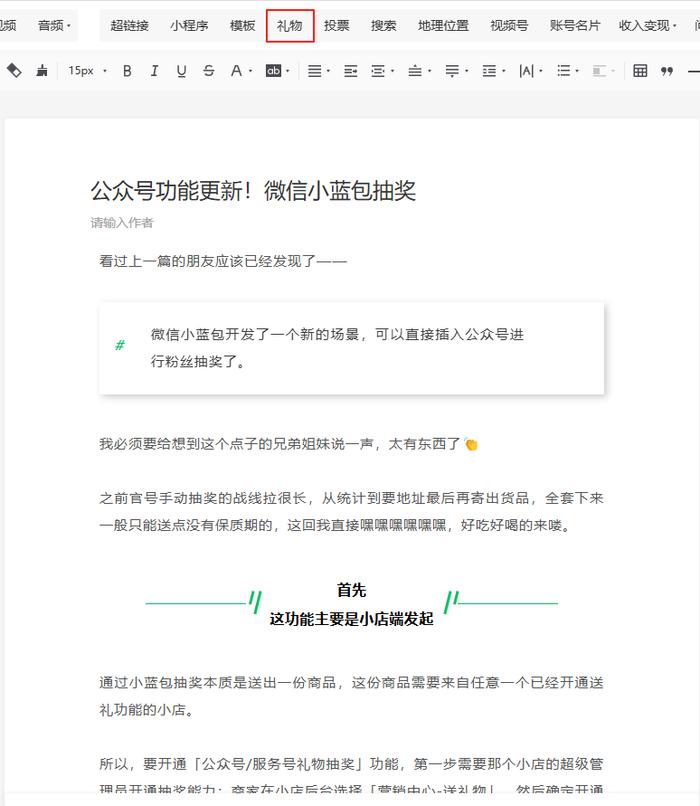The width and height of the screenshot is (700, 806).
Task: Open the line spacing dropdown
Action: click(x=493, y=71)
